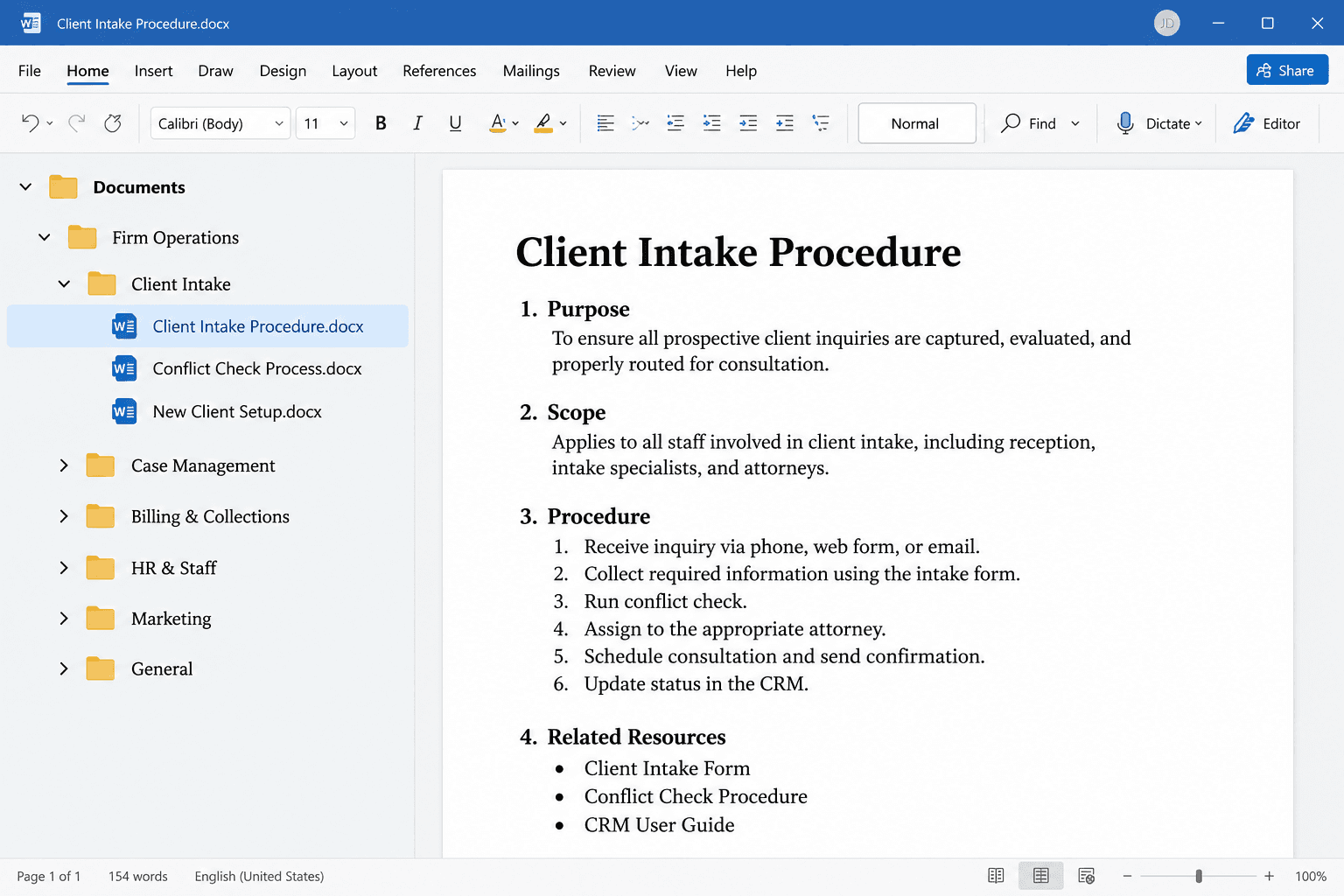Expand the Billing & Collections folder
The height and width of the screenshot is (896, 1344).
pyautogui.click(x=63, y=516)
